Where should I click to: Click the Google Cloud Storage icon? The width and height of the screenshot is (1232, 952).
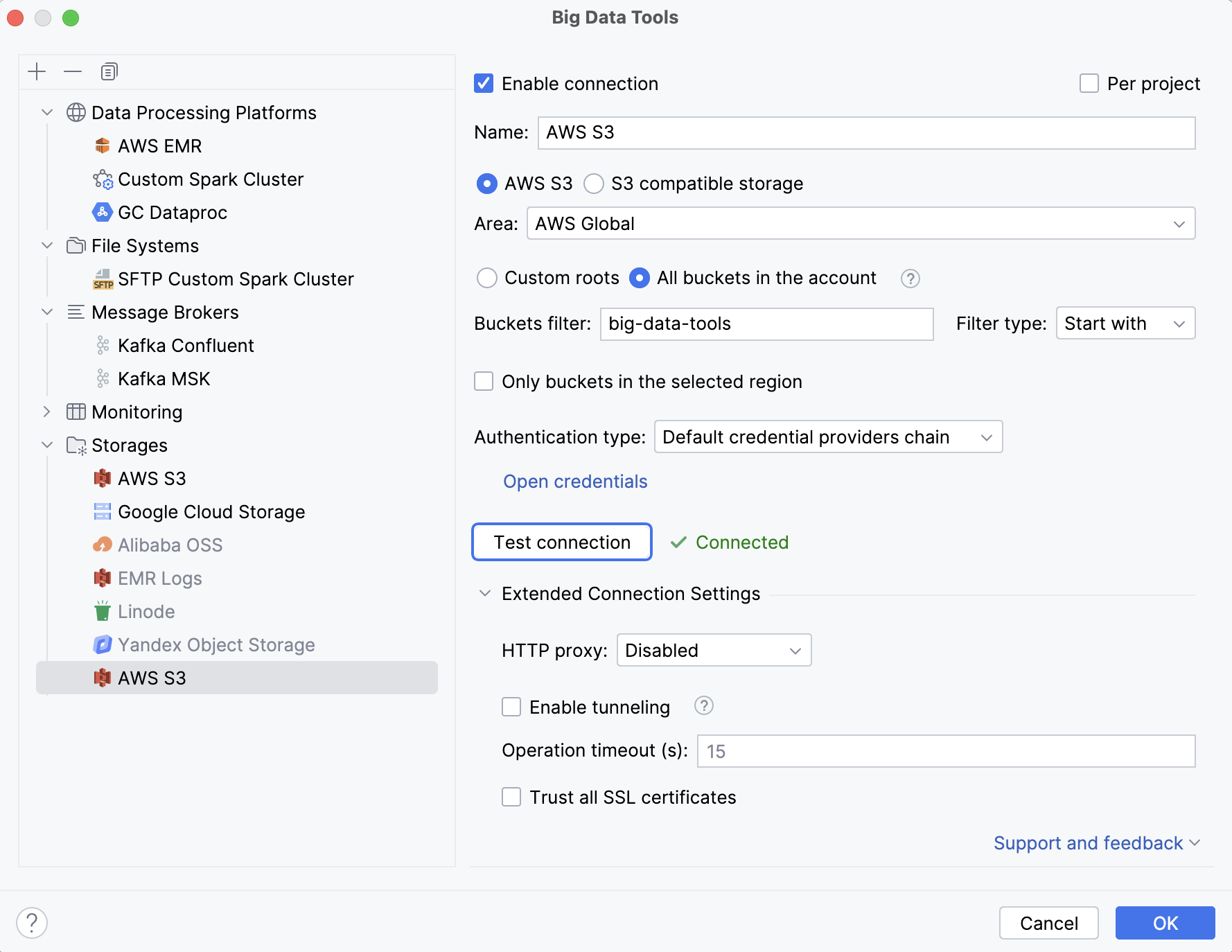(x=103, y=511)
